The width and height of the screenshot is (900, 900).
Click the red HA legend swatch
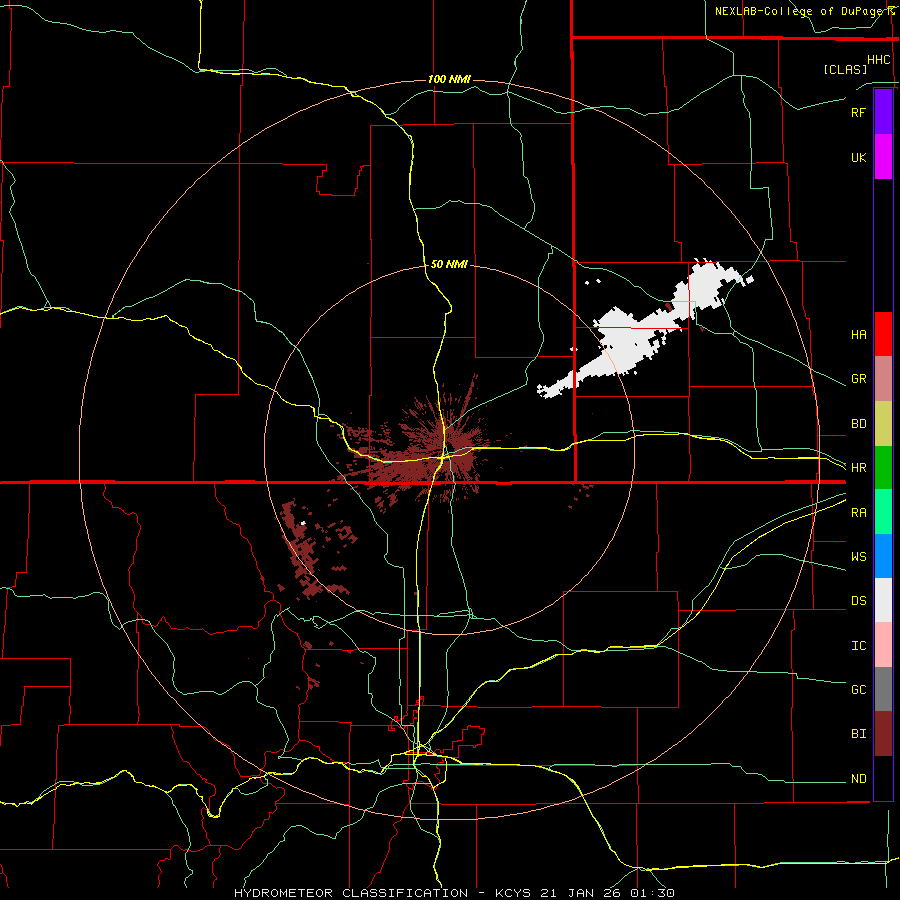883,334
